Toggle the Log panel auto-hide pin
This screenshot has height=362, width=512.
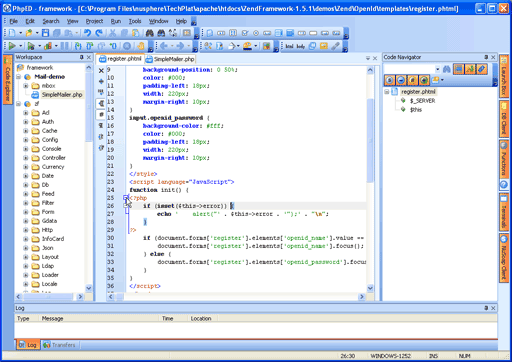[x=486, y=308]
